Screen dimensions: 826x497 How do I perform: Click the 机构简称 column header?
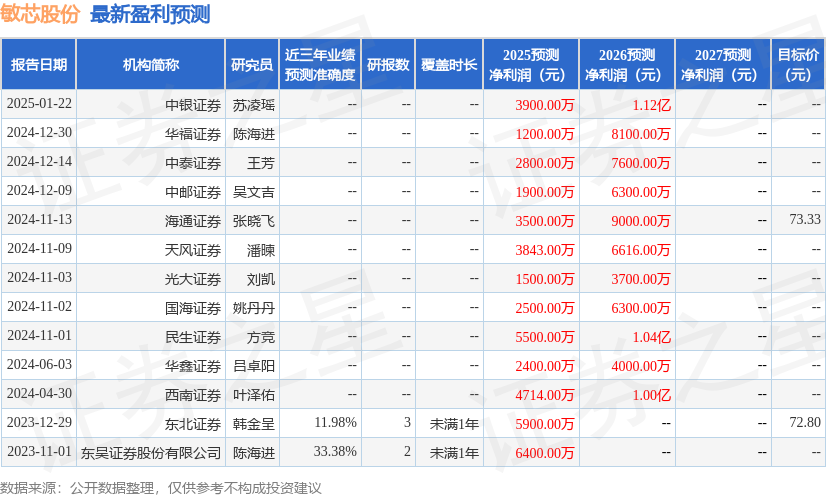[x=151, y=64]
